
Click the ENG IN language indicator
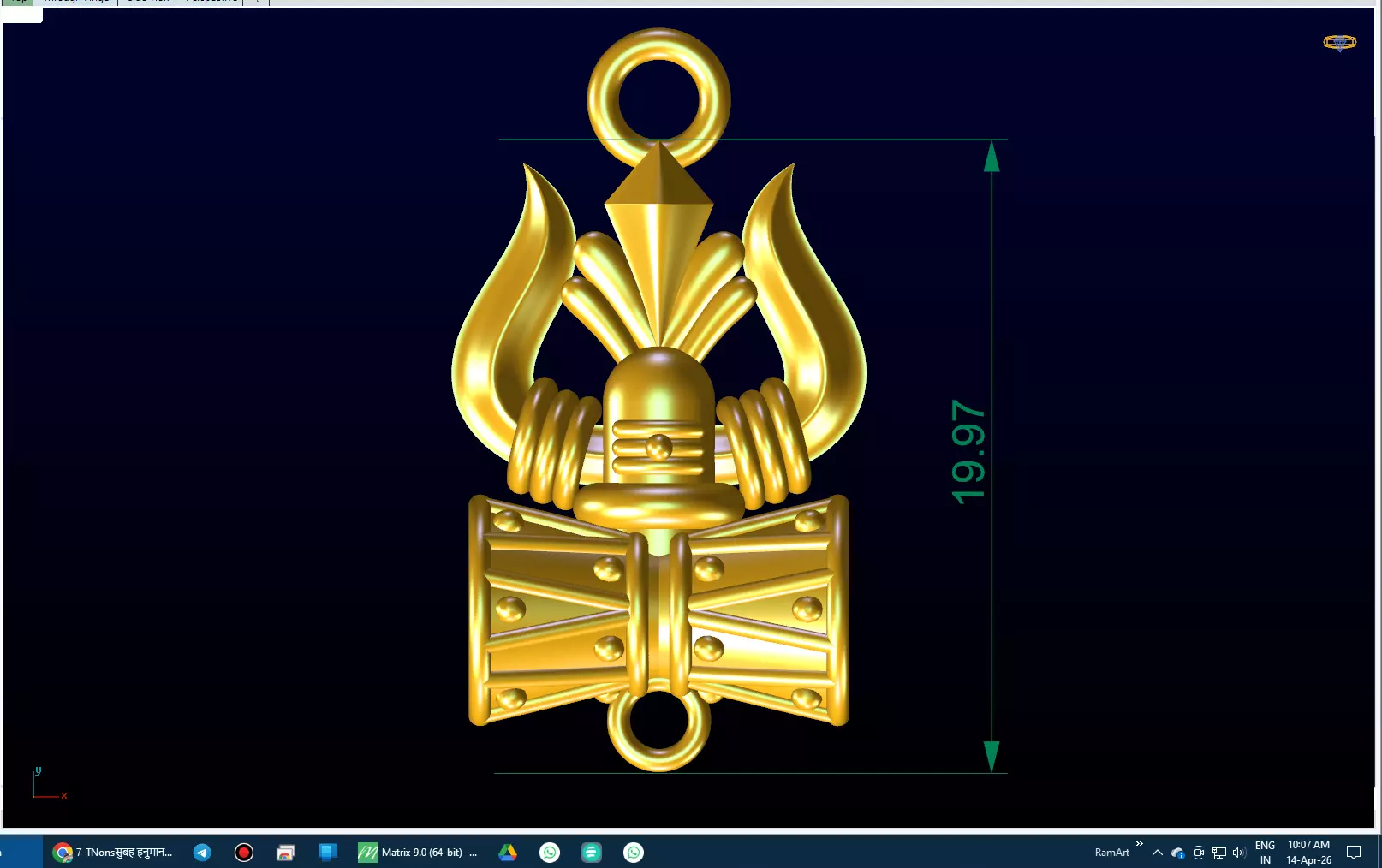click(1266, 853)
